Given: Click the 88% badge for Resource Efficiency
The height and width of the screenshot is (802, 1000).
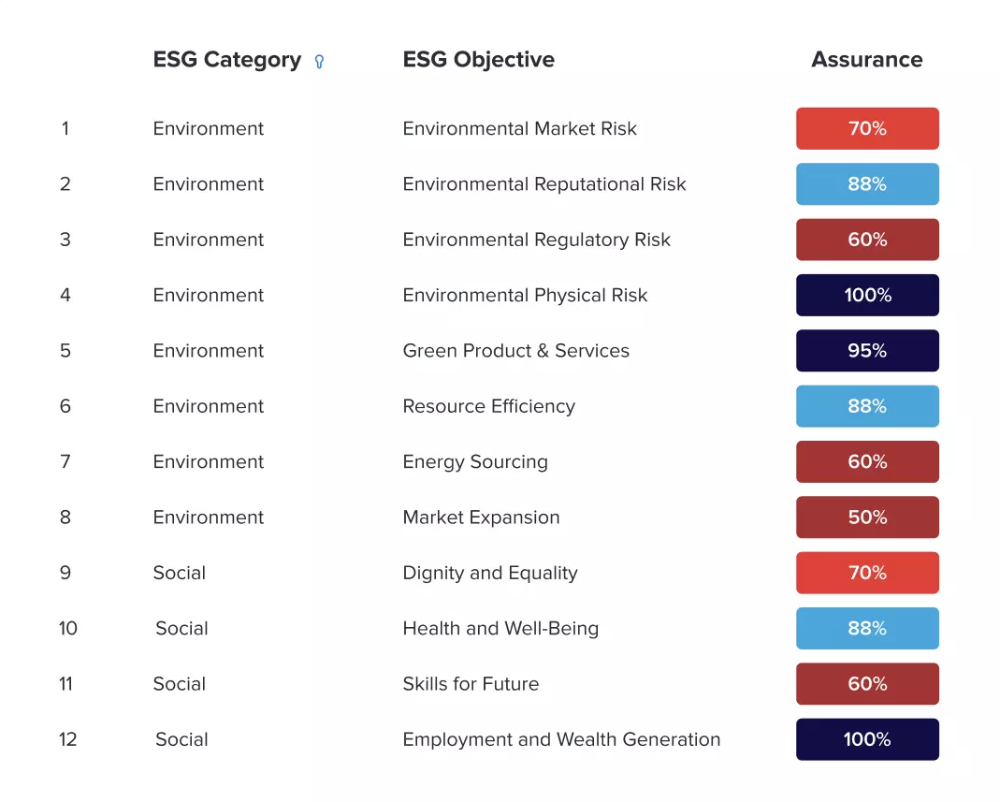Looking at the screenshot, I should 866,406.
